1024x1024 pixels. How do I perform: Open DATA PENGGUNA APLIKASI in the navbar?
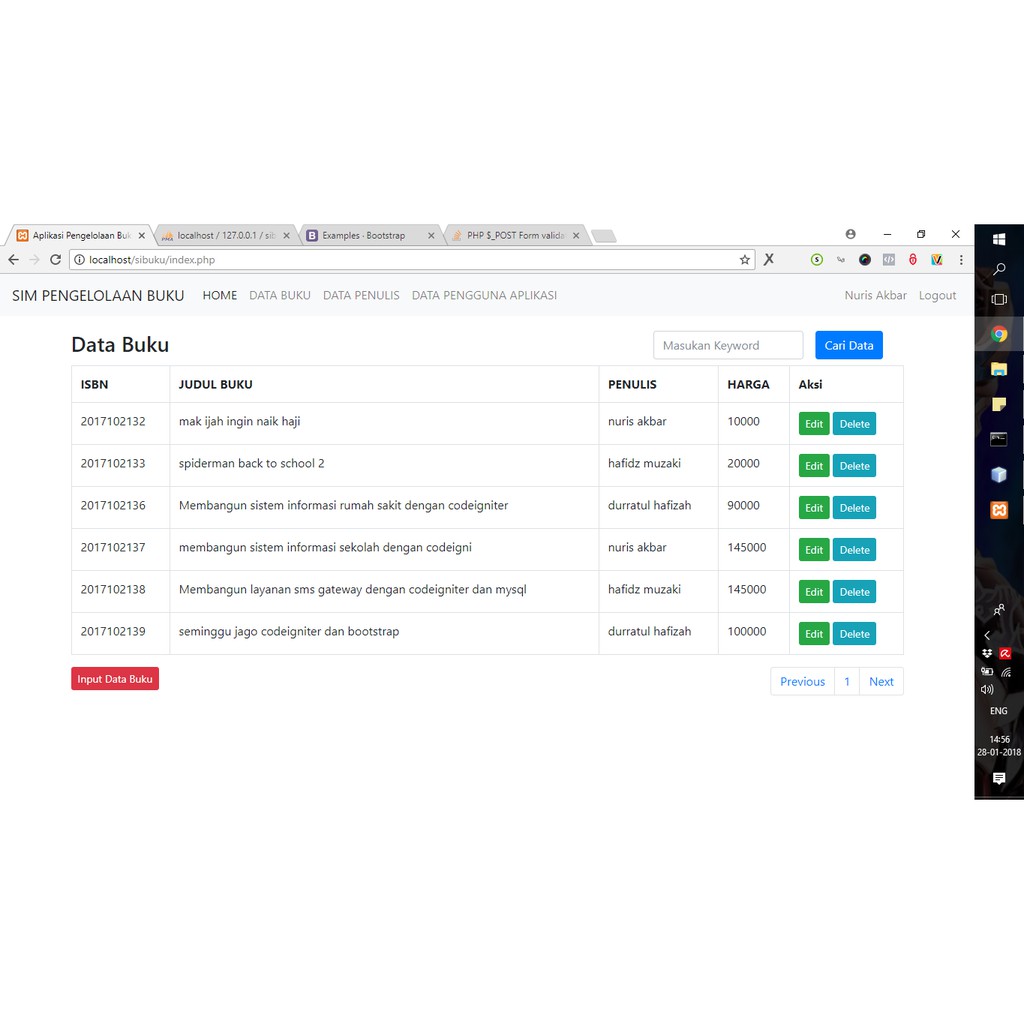pos(484,295)
